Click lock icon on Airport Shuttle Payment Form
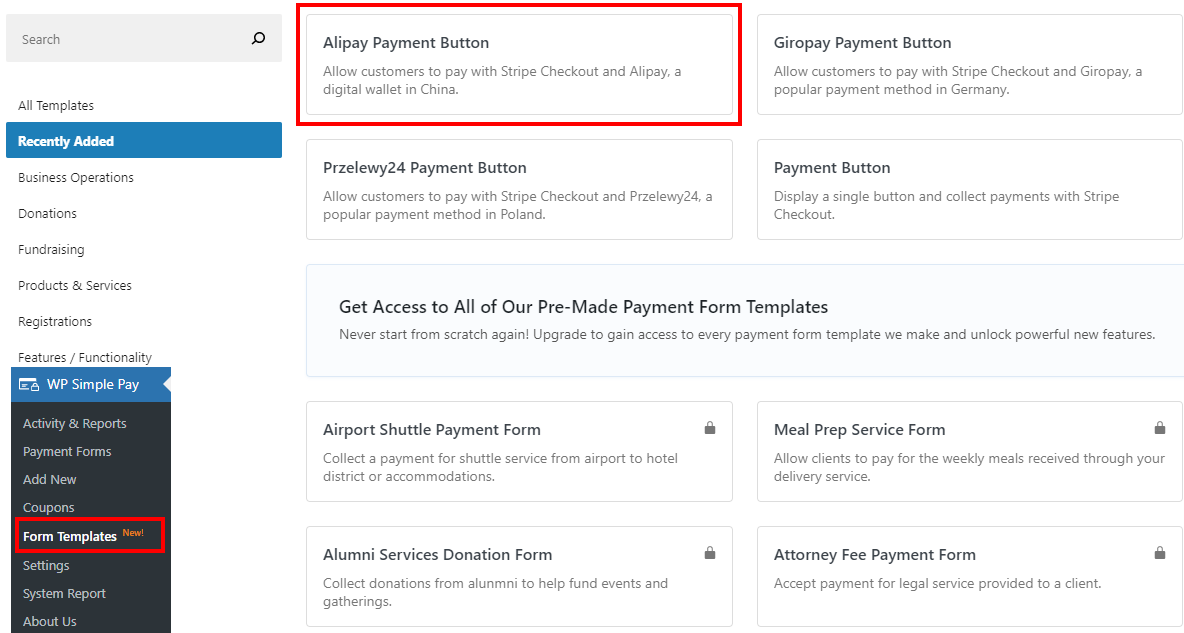The width and height of the screenshot is (1184, 633). (710, 428)
